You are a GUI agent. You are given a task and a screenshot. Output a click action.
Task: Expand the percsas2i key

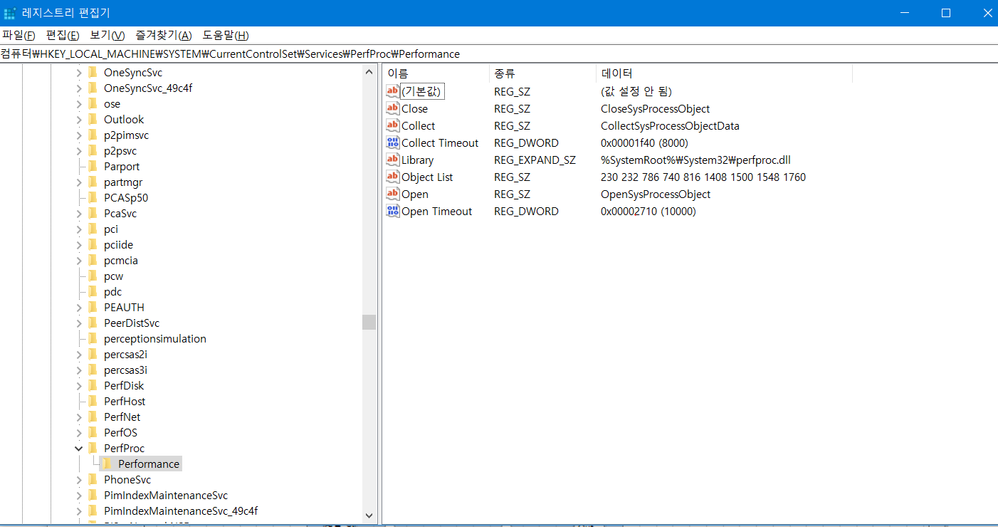[79, 354]
